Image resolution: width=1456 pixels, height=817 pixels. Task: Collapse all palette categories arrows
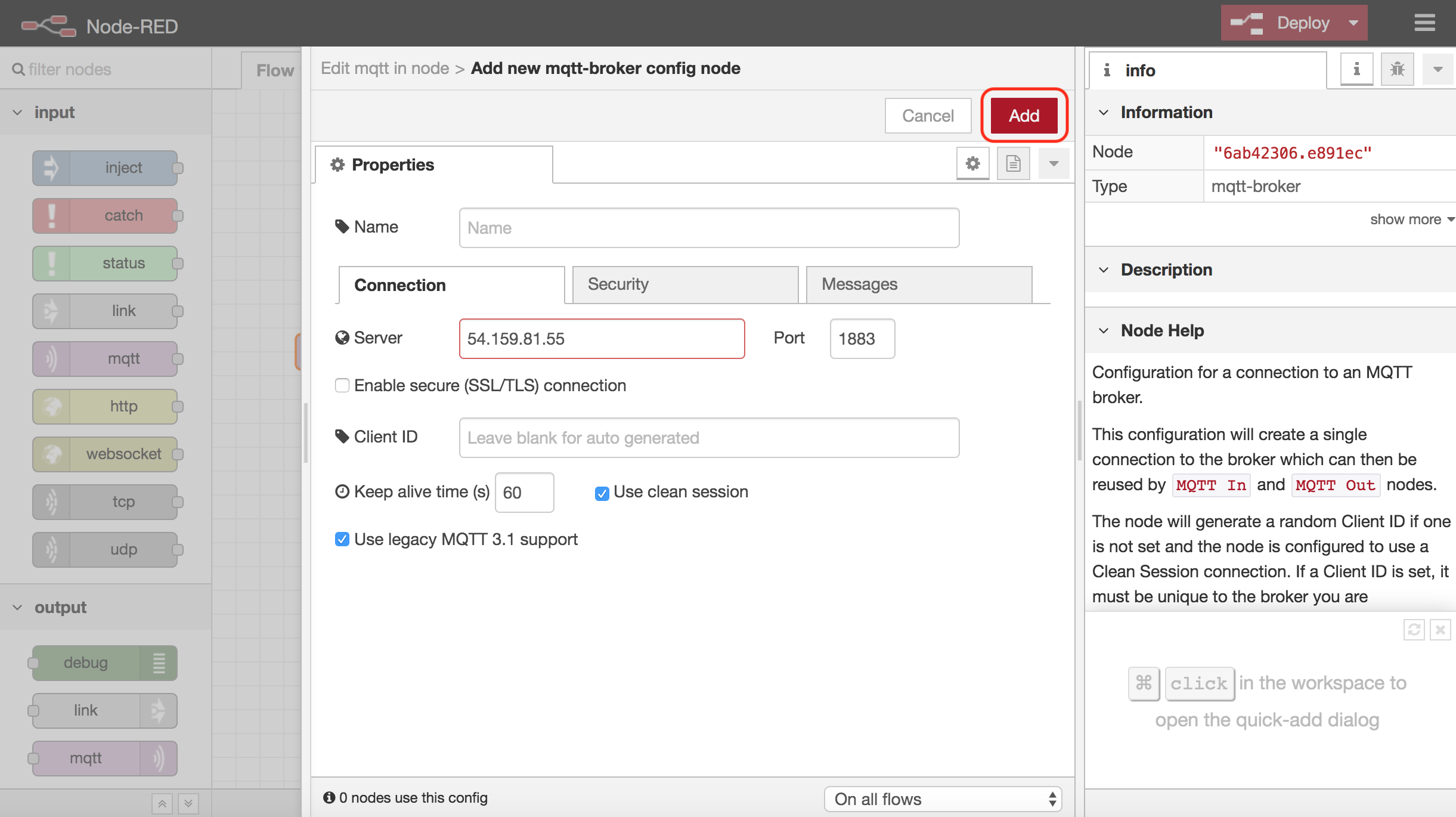pos(162,803)
